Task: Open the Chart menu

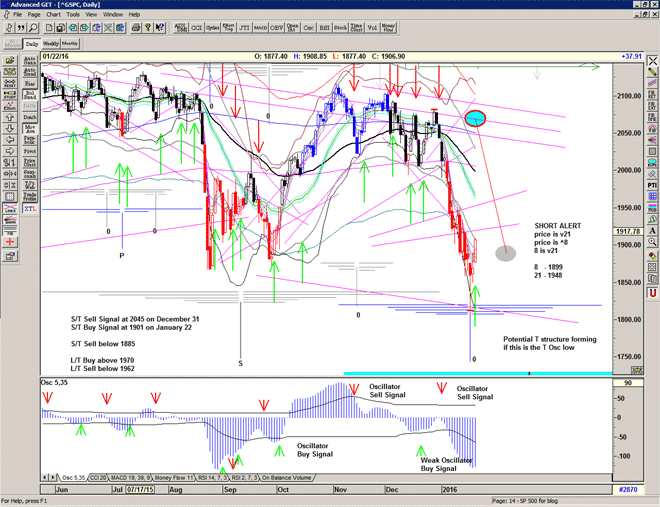Action: 53,15
